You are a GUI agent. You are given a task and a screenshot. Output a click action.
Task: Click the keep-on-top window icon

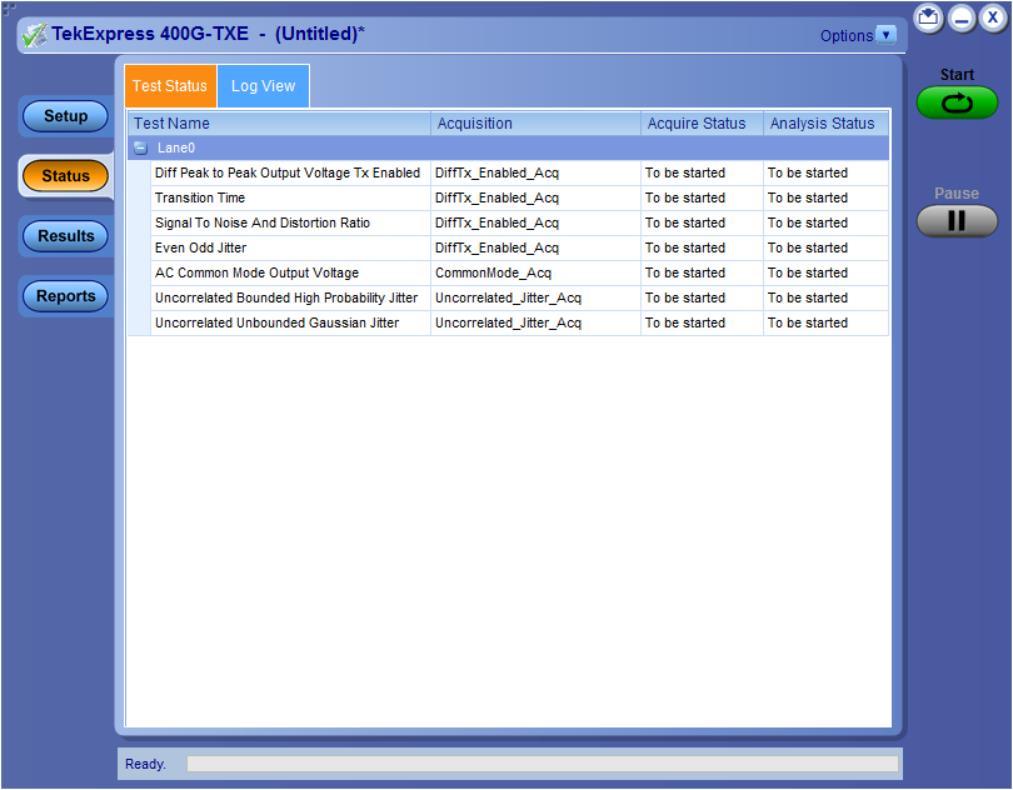click(x=927, y=17)
